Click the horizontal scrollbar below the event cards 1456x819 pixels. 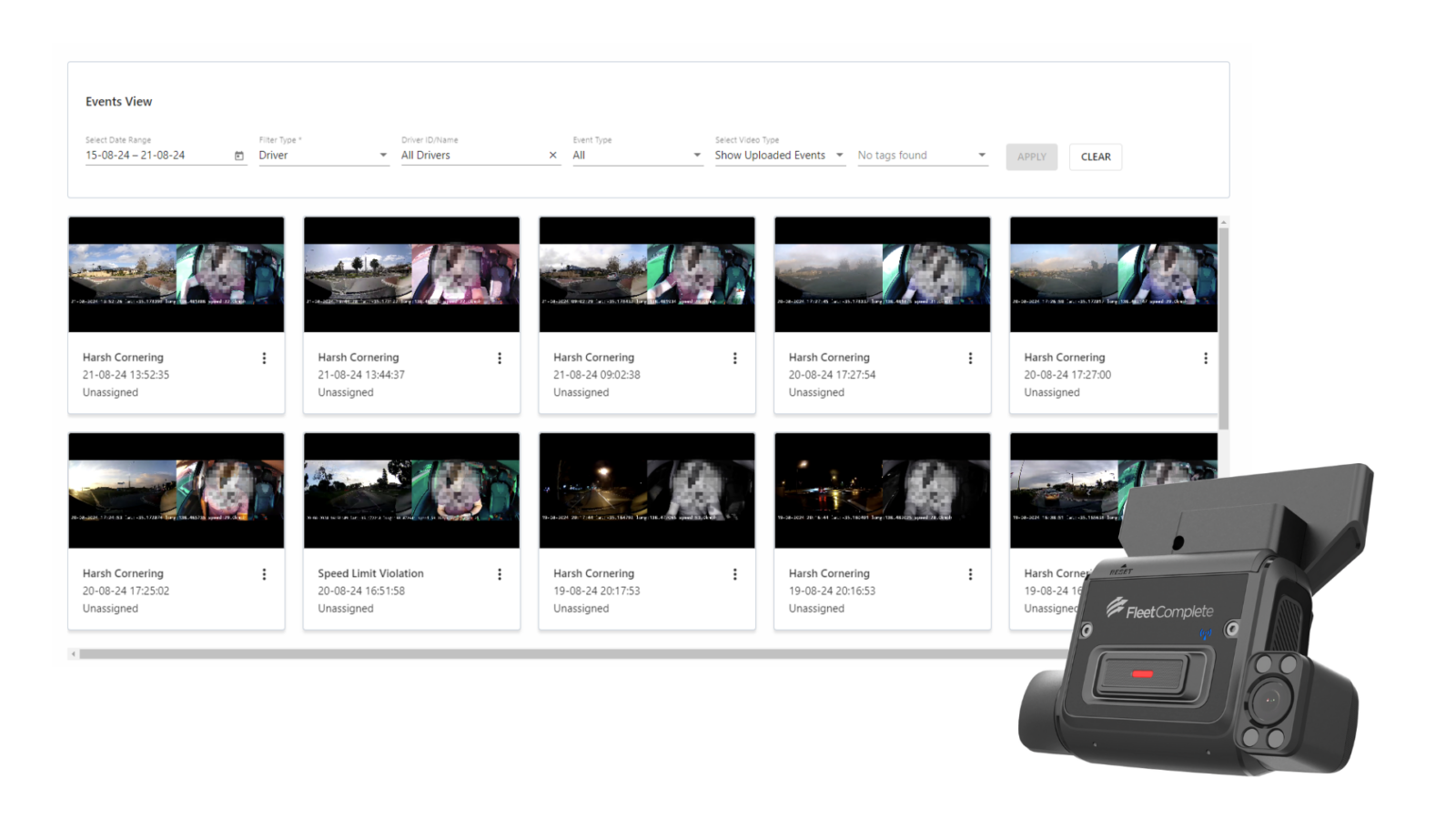click(637, 652)
